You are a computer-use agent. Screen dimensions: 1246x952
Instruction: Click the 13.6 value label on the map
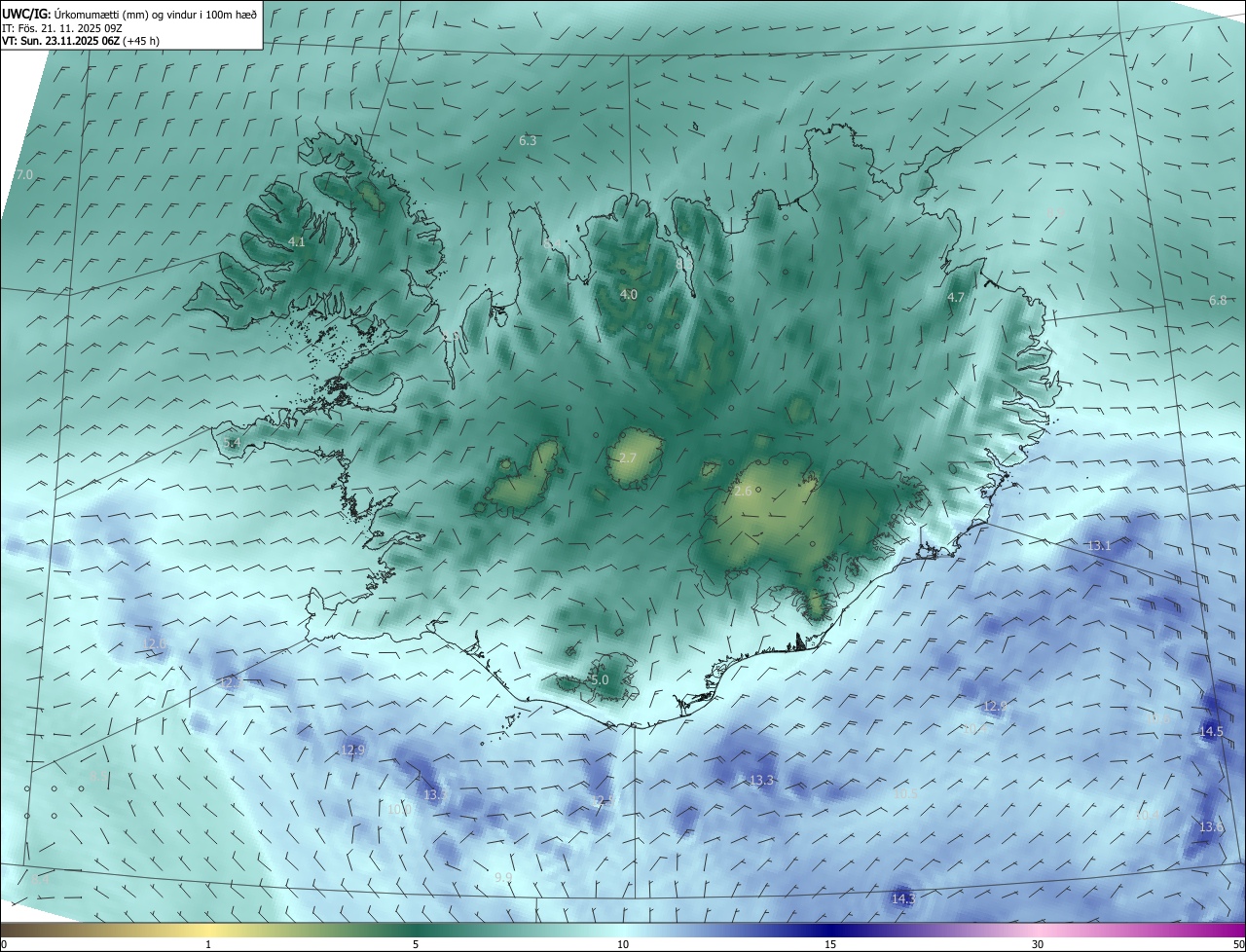(1211, 826)
